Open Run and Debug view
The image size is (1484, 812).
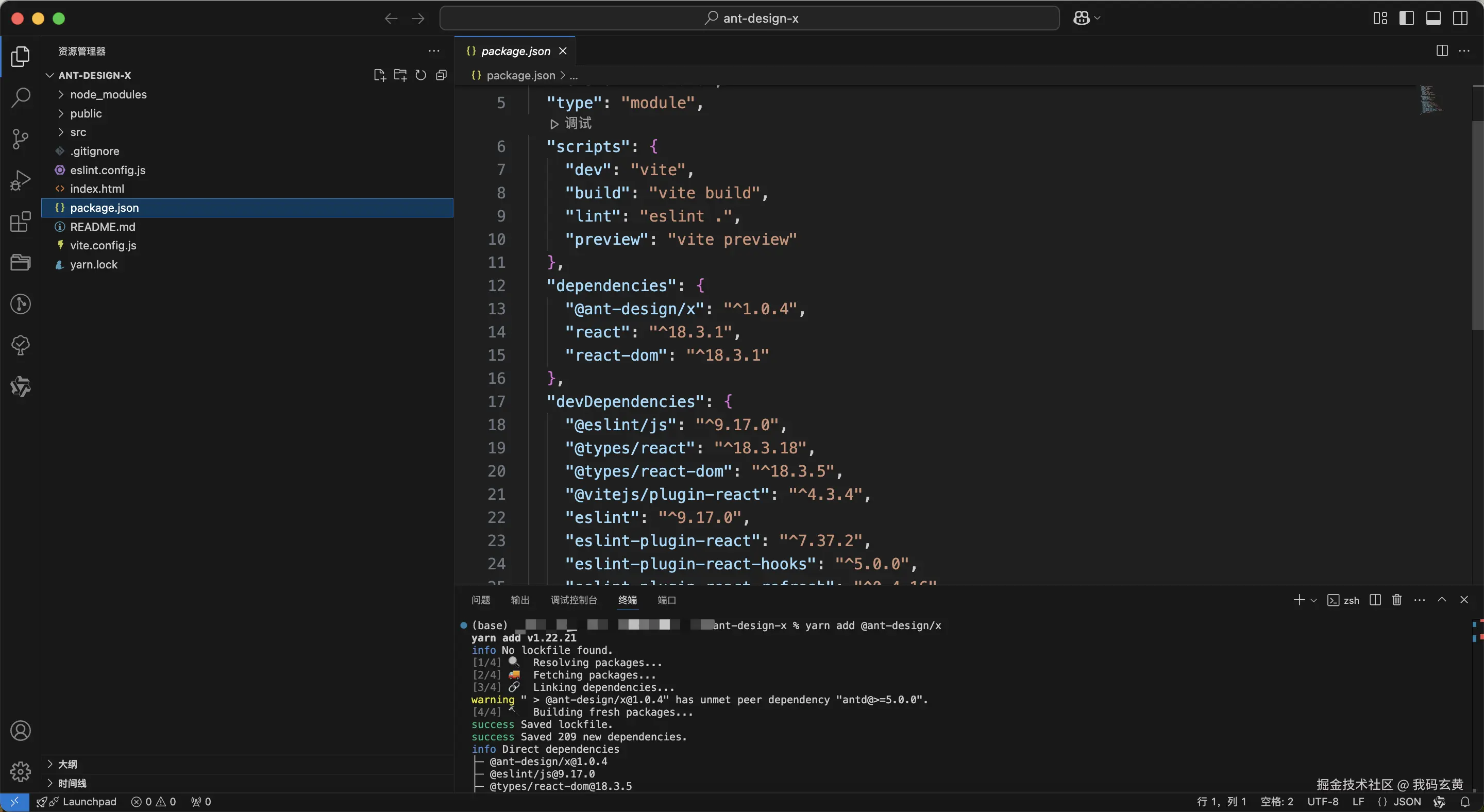coord(21,180)
